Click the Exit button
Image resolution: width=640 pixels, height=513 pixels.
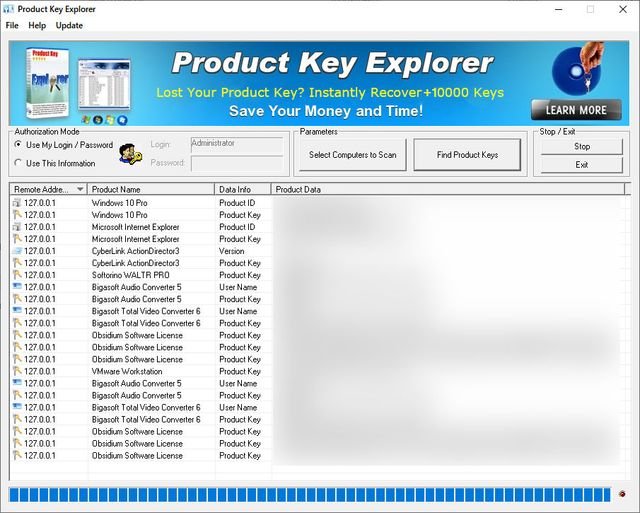pos(582,165)
